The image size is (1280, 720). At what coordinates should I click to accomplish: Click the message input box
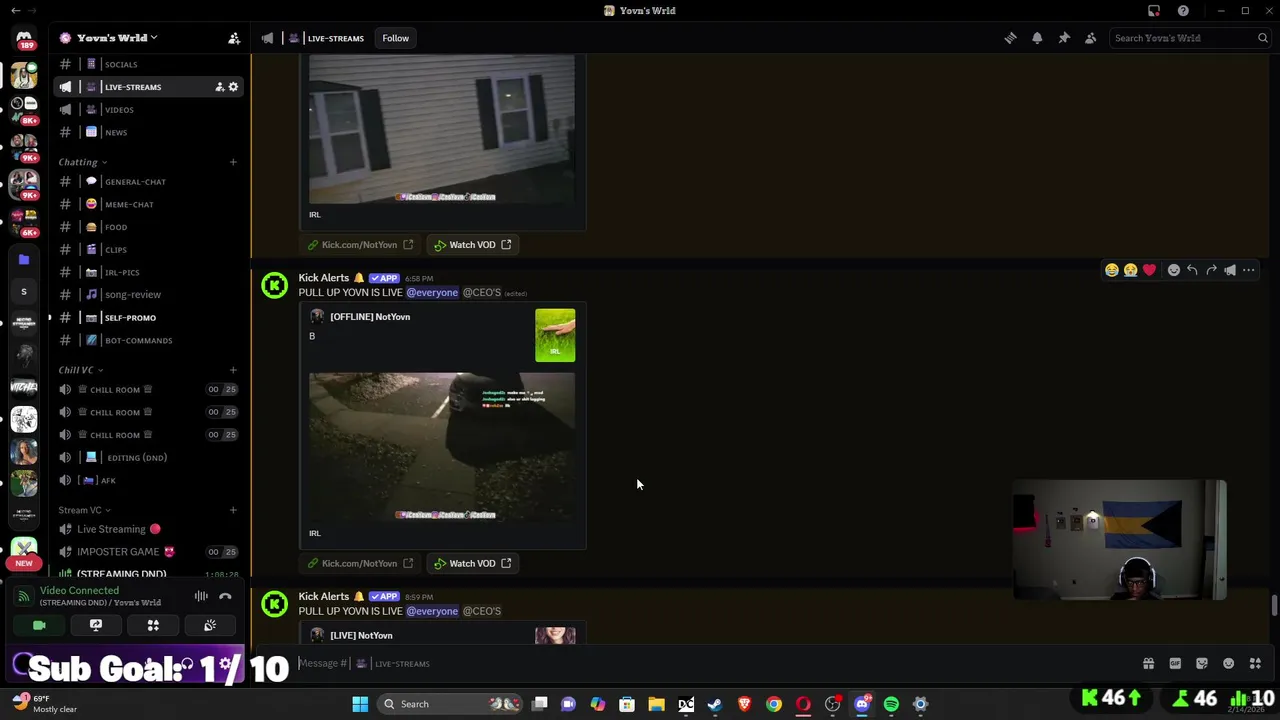tap(700, 663)
